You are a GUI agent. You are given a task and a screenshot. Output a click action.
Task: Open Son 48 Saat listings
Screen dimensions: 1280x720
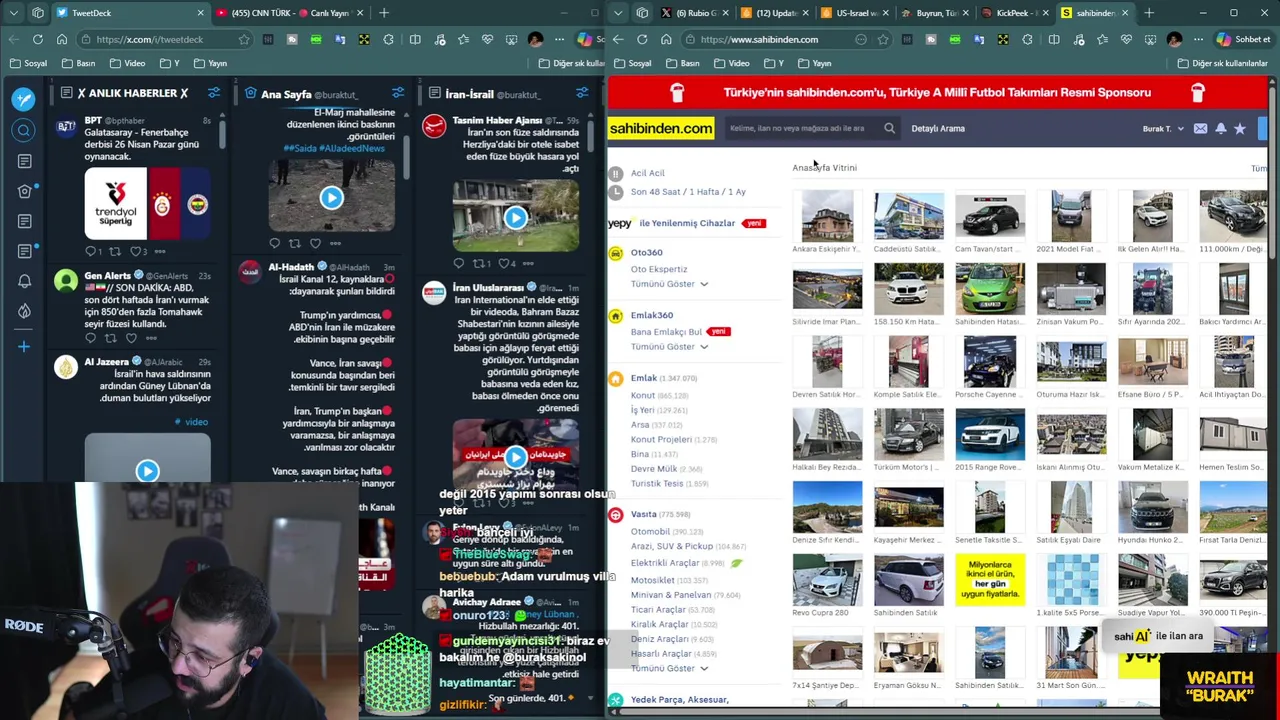click(688, 191)
